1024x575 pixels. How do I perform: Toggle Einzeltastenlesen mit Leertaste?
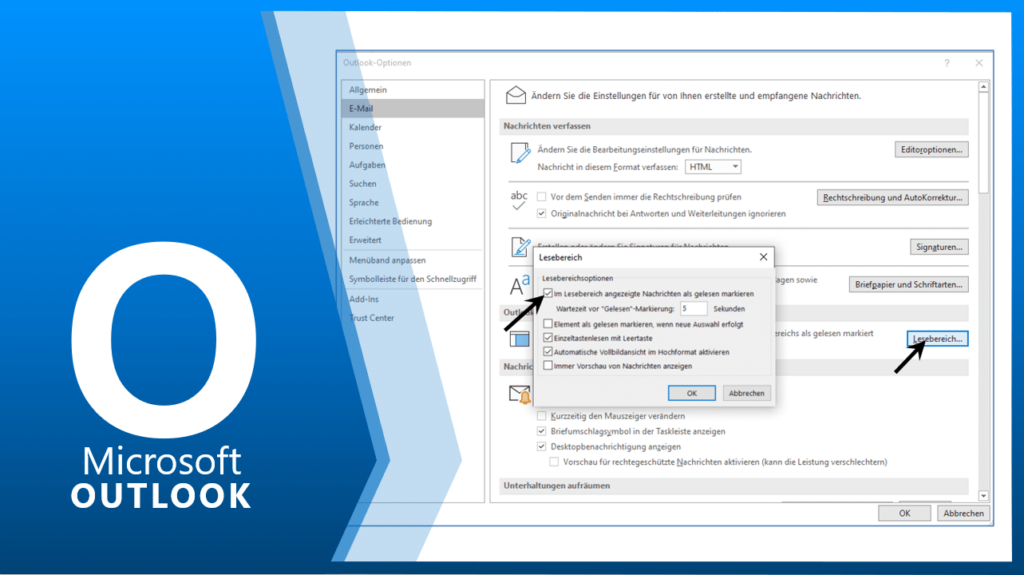click(548, 338)
